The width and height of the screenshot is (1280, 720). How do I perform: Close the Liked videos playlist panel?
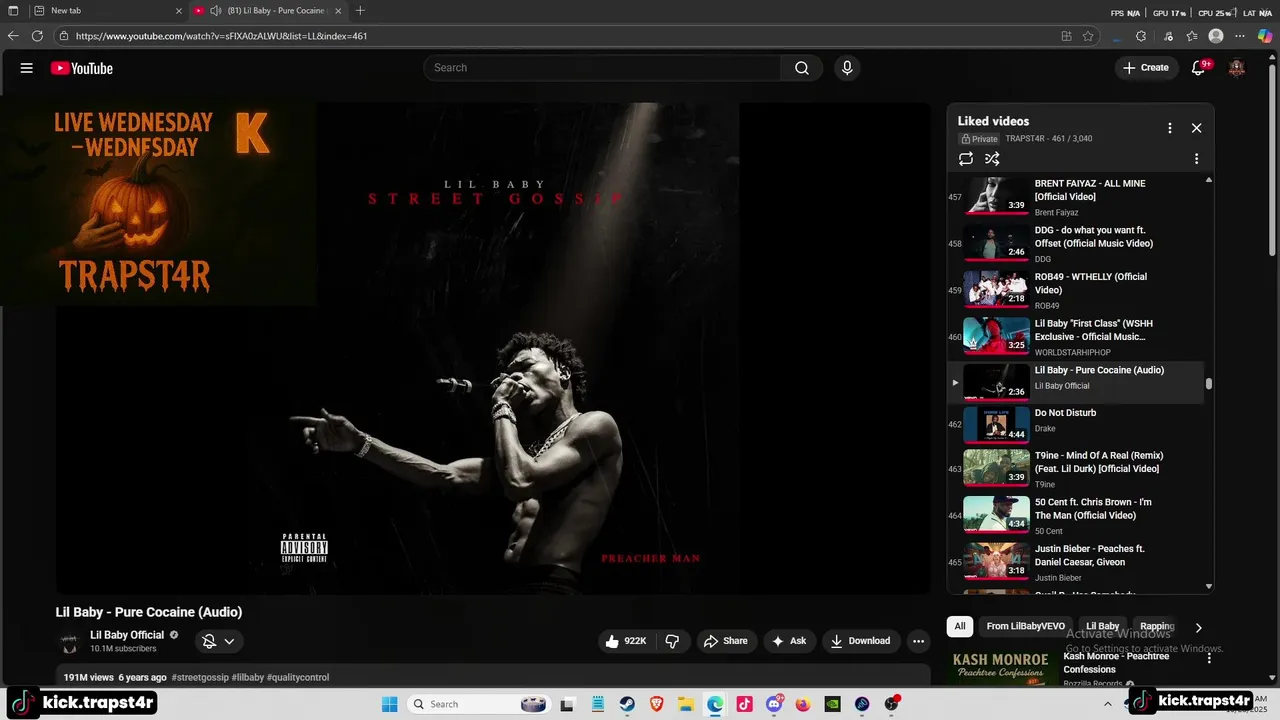click(1196, 128)
